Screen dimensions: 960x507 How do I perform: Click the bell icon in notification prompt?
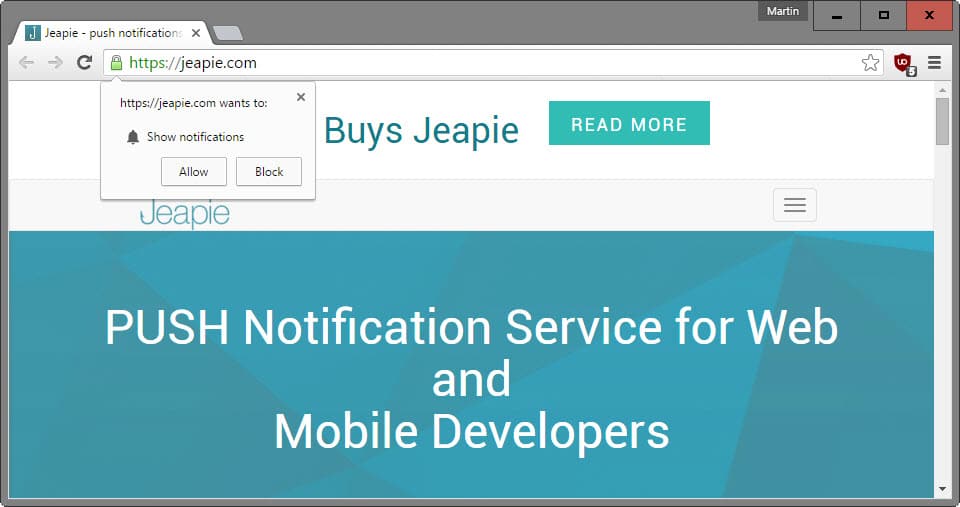tap(133, 137)
